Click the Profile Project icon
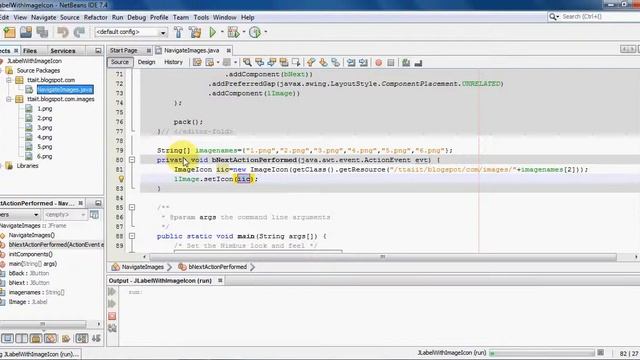 [x=255, y=32]
